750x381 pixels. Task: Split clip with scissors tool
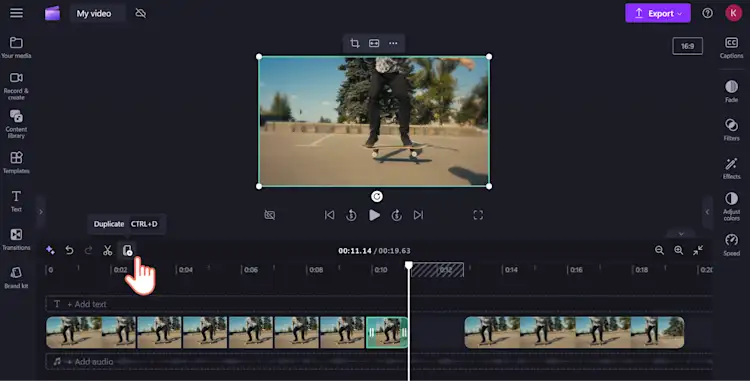(108, 250)
